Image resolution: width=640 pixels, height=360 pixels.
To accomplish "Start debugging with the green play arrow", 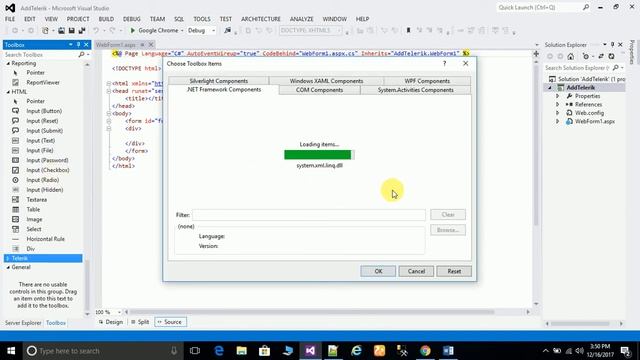I will (132, 30).
